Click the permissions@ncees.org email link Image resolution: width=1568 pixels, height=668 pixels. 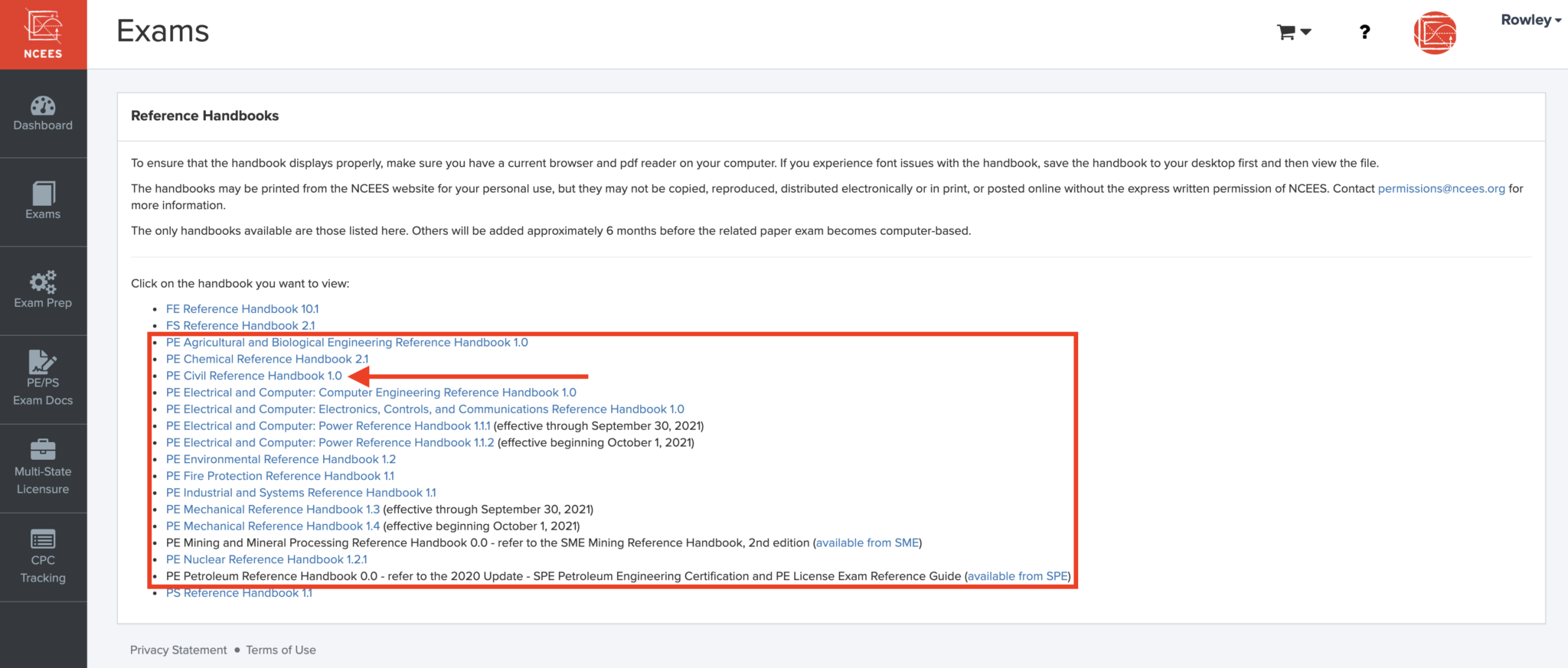pos(1441,189)
